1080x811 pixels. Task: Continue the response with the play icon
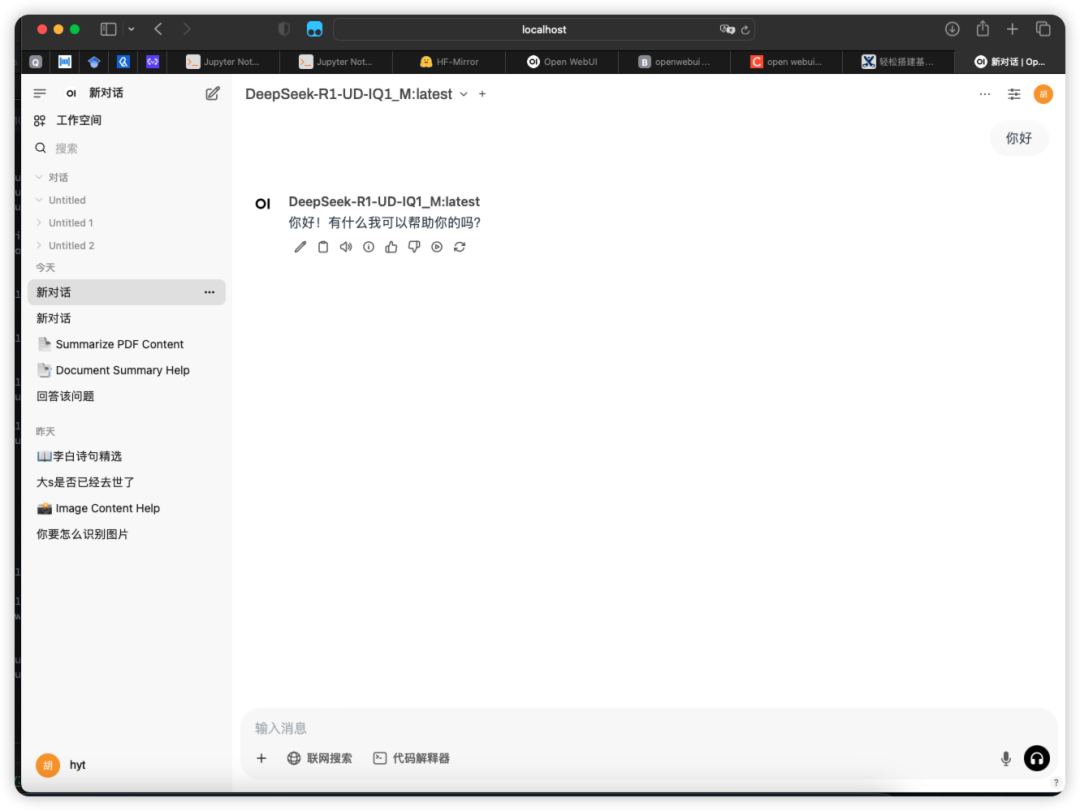pyautogui.click(x=437, y=247)
